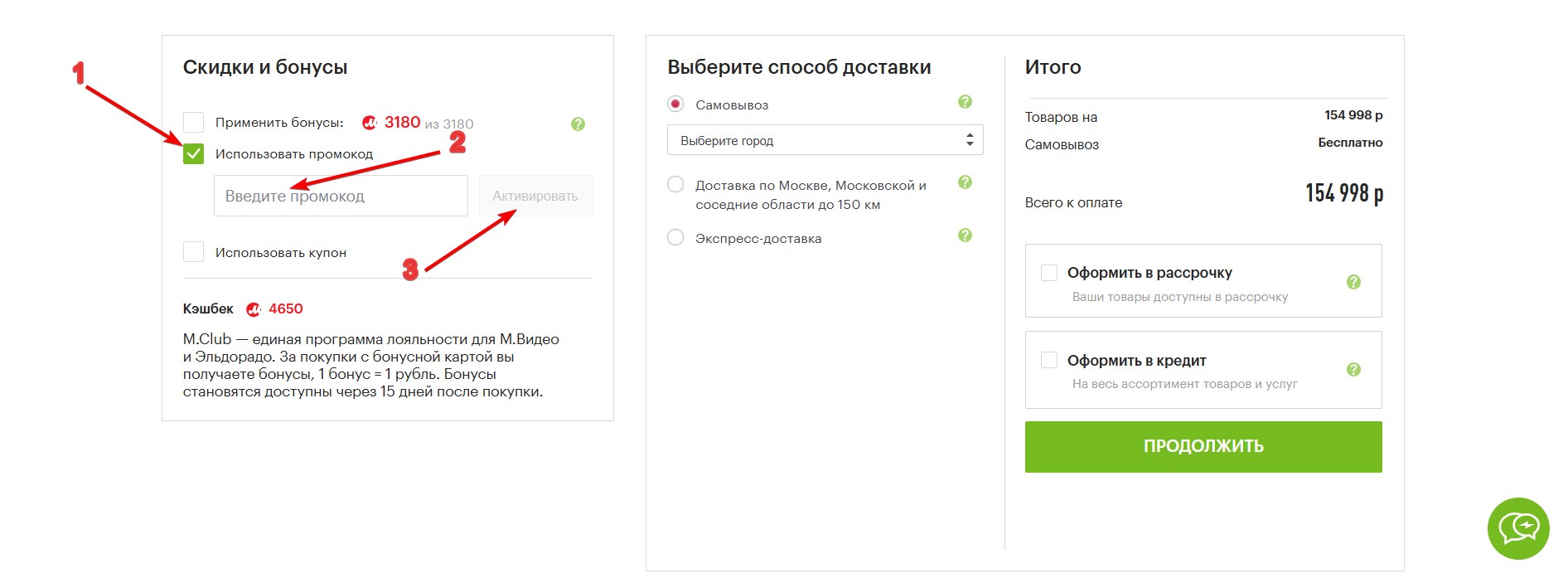Tick Использовать купон checkbox

pos(193,252)
